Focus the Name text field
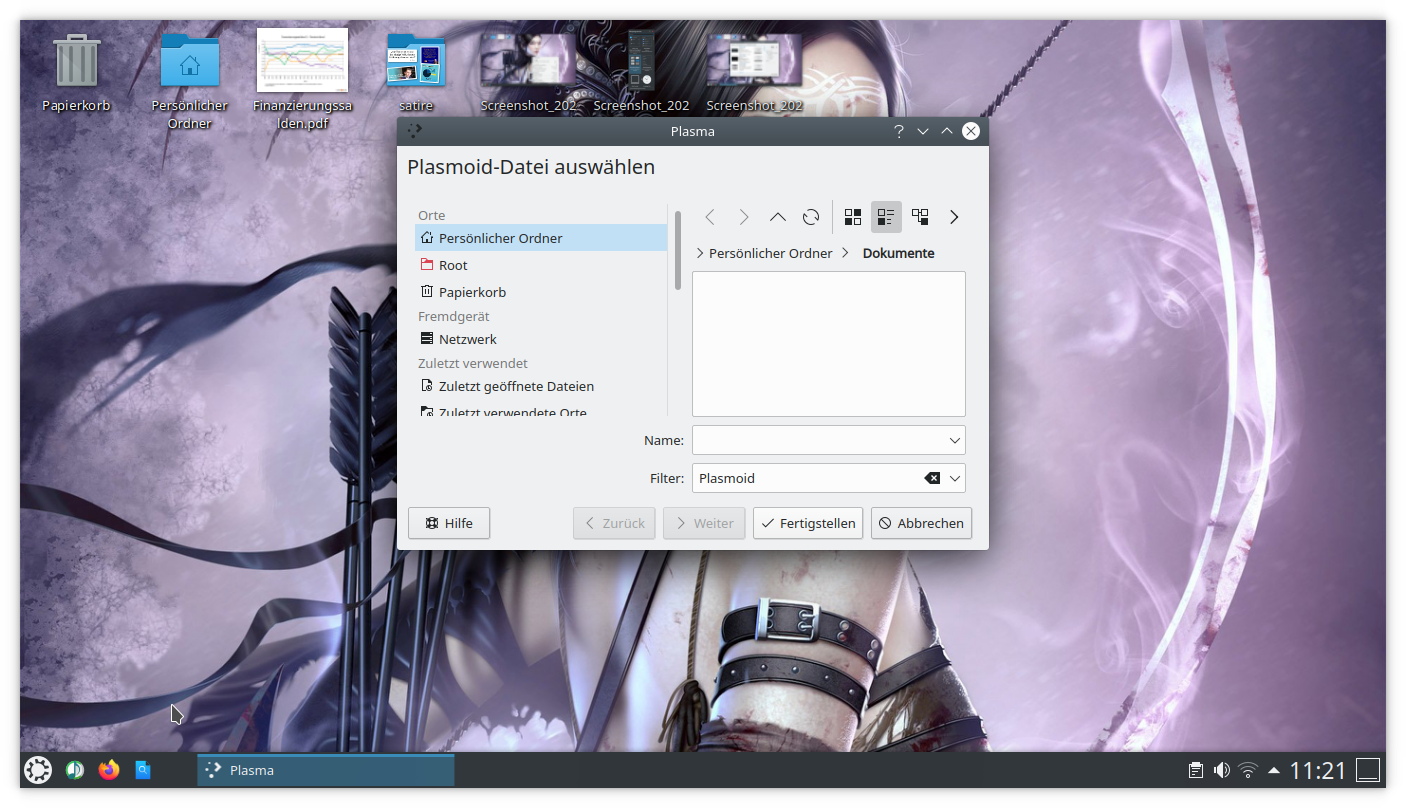The height and width of the screenshot is (808, 1406). point(818,440)
